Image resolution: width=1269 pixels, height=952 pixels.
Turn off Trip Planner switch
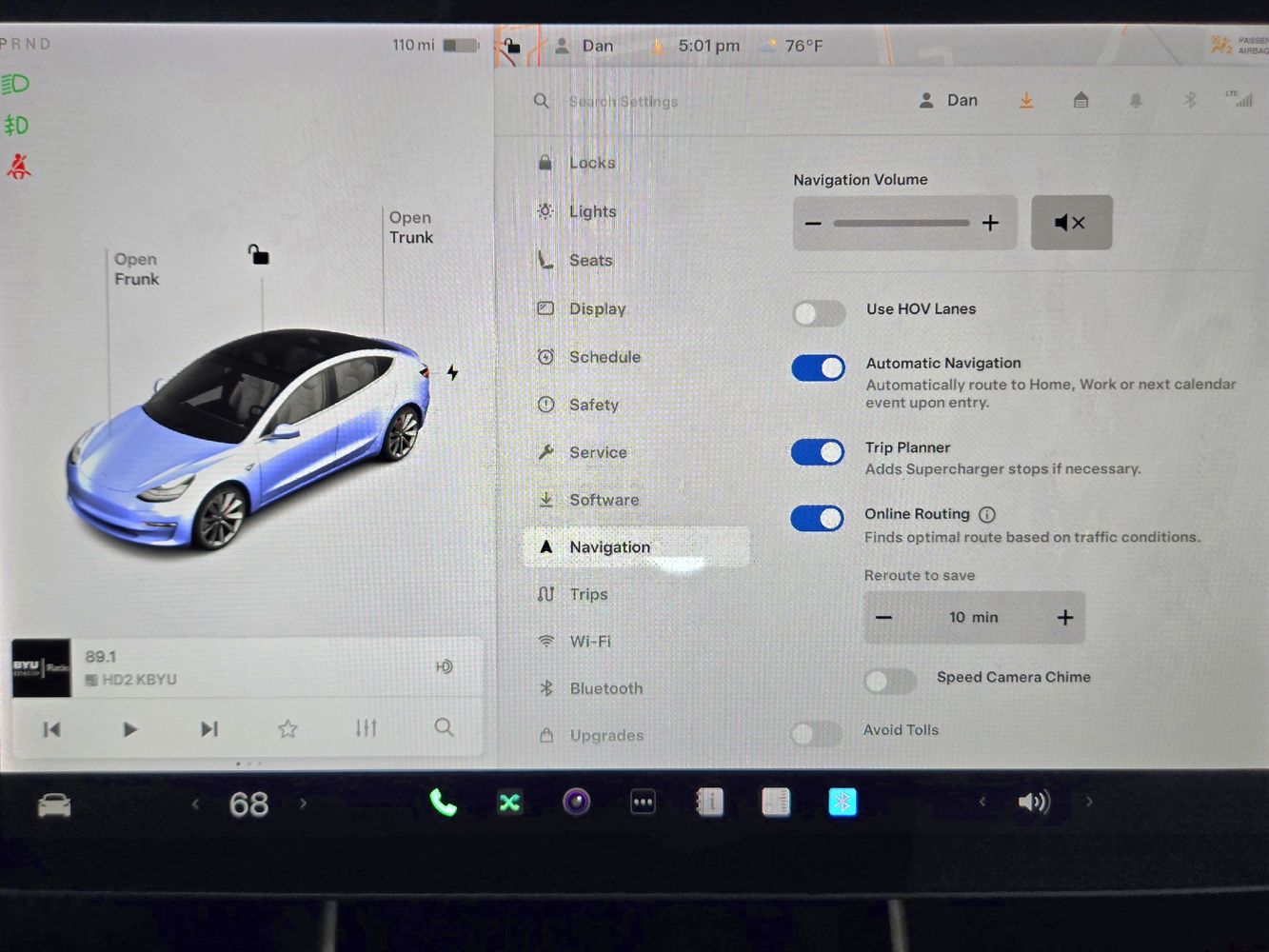818,452
